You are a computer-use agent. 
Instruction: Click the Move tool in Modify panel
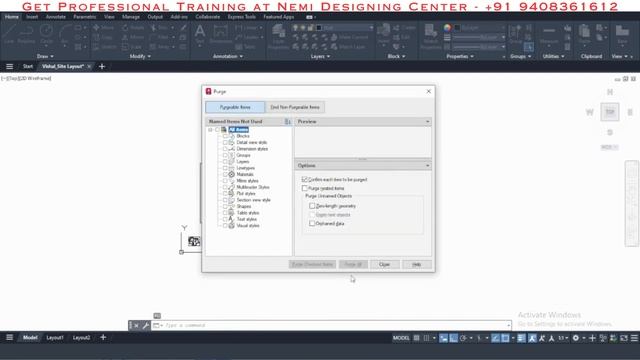104,28
